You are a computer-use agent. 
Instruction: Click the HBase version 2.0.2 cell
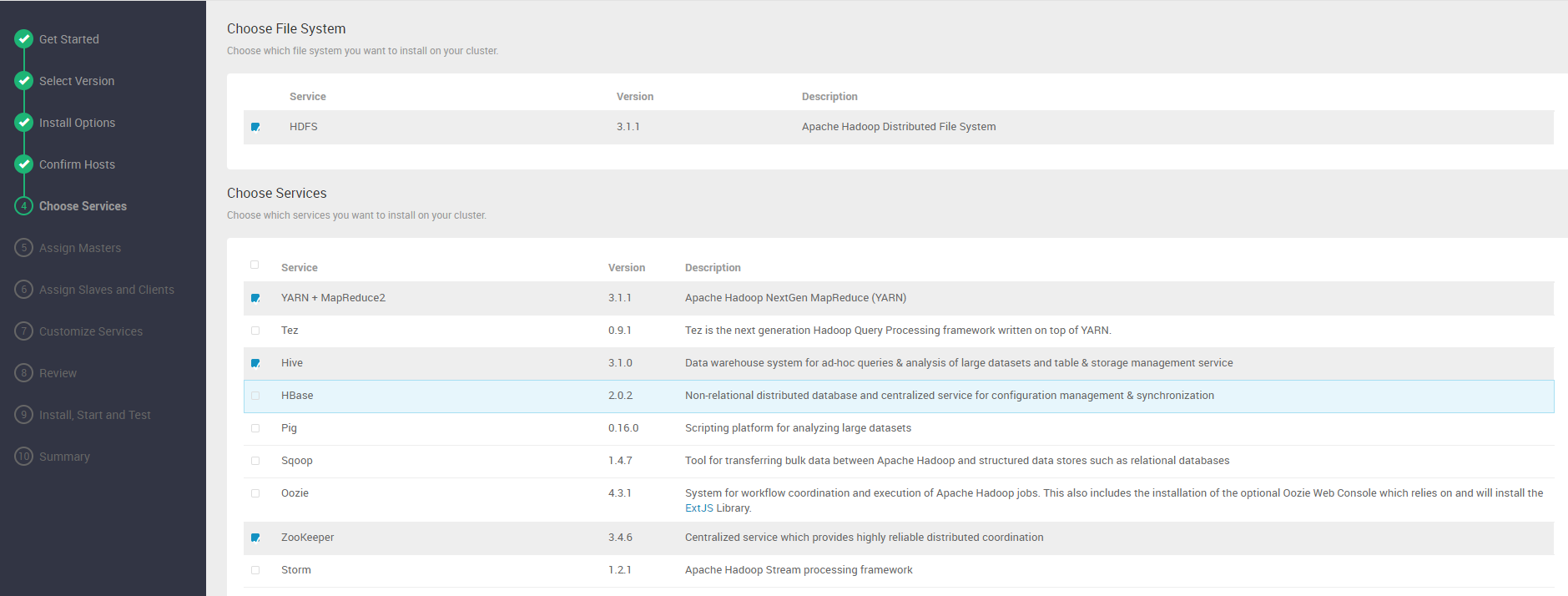(x=621, y=396)
